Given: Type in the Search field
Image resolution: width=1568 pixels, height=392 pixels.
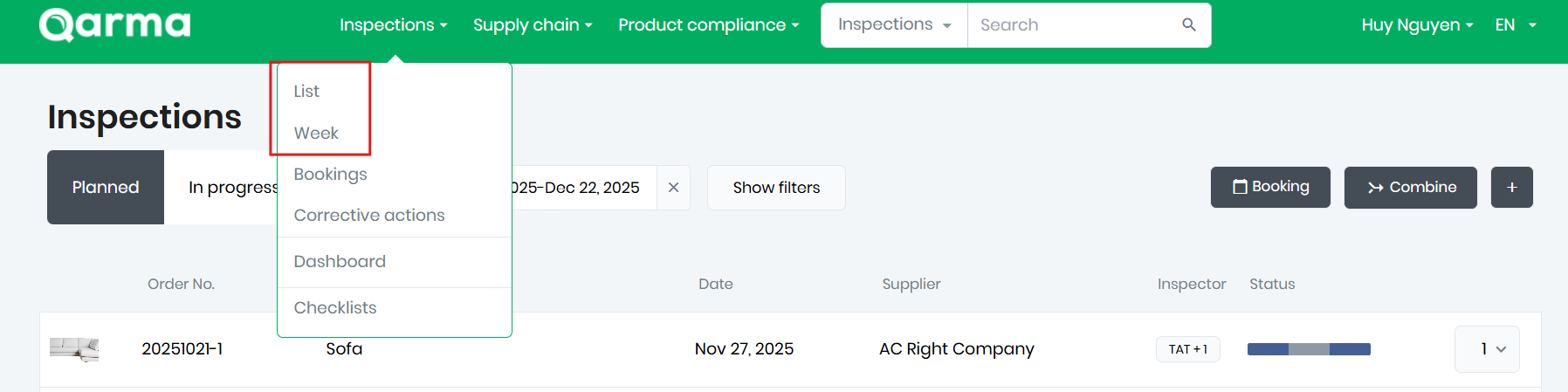Looking at the screenshot, I should [x=1074, y=25].
